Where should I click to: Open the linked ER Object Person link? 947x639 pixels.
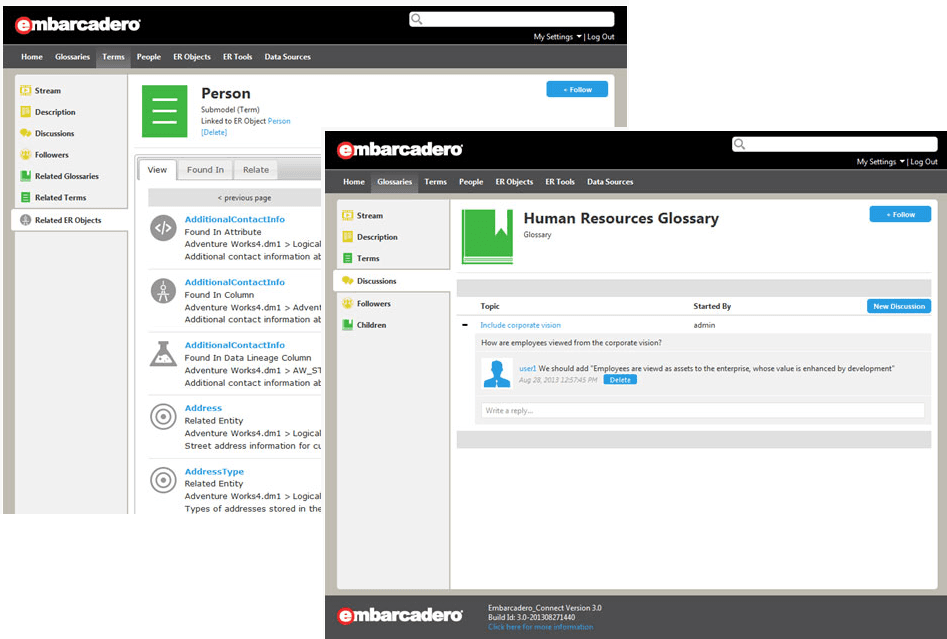(x=279, y=121)
